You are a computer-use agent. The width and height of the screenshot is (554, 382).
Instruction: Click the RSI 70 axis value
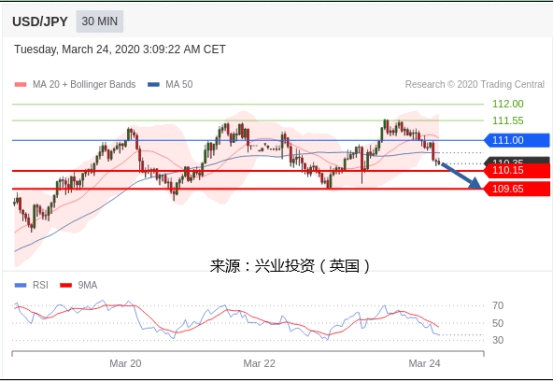click(x=498, y=305)
